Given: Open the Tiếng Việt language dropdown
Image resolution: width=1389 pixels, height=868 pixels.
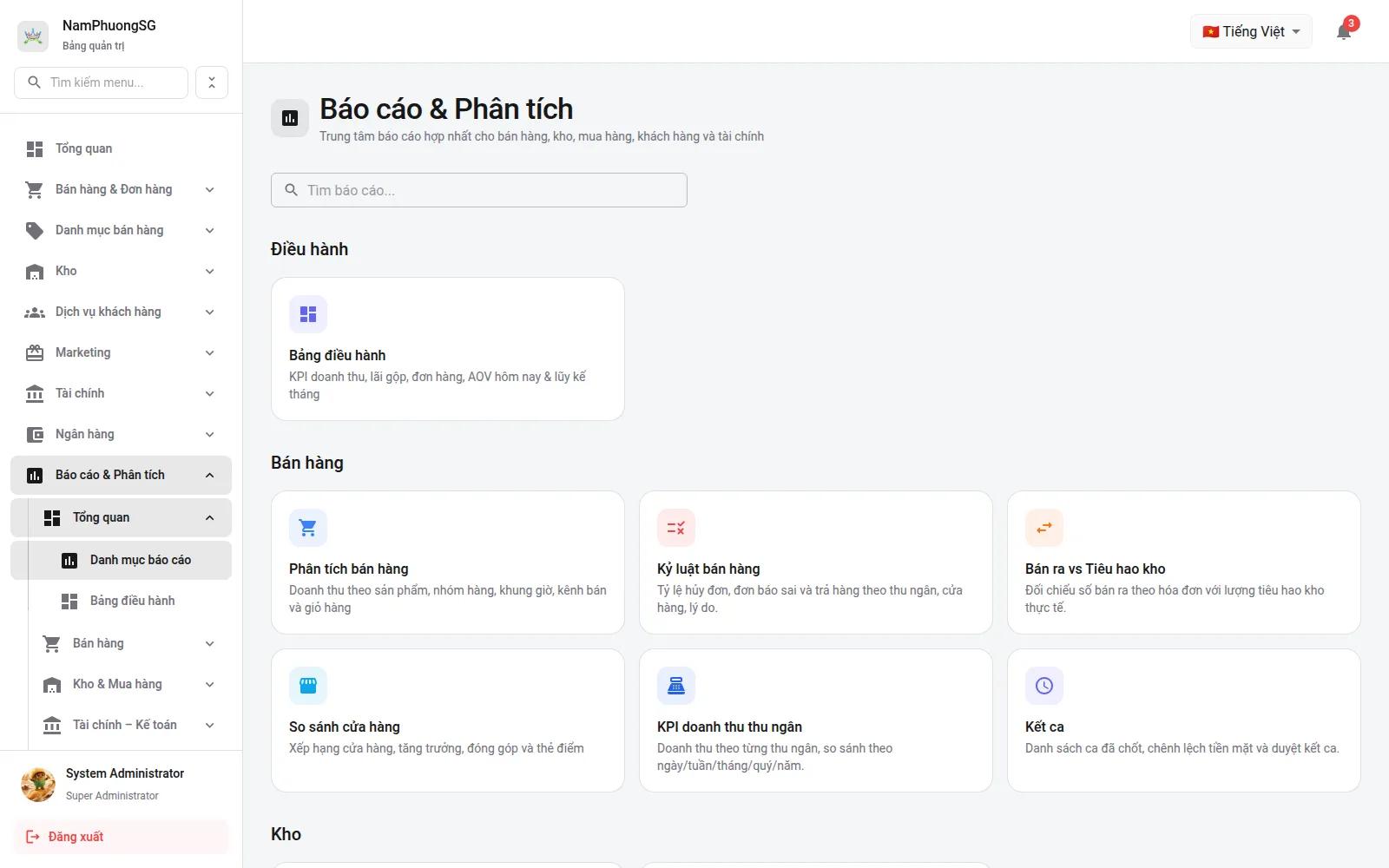Looking at the screenshot, I should point(1251,31).
